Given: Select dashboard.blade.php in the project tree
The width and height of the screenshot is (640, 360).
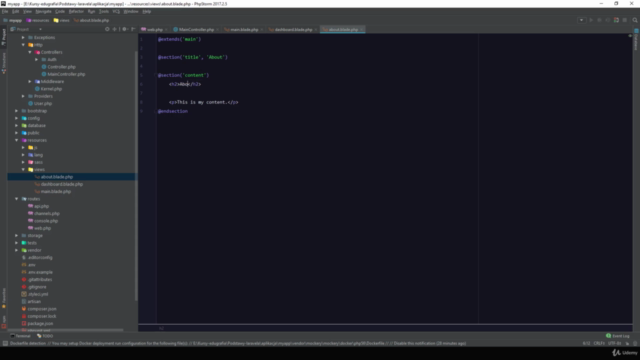Looking at the screenshot, I should (x=59, y=184).
